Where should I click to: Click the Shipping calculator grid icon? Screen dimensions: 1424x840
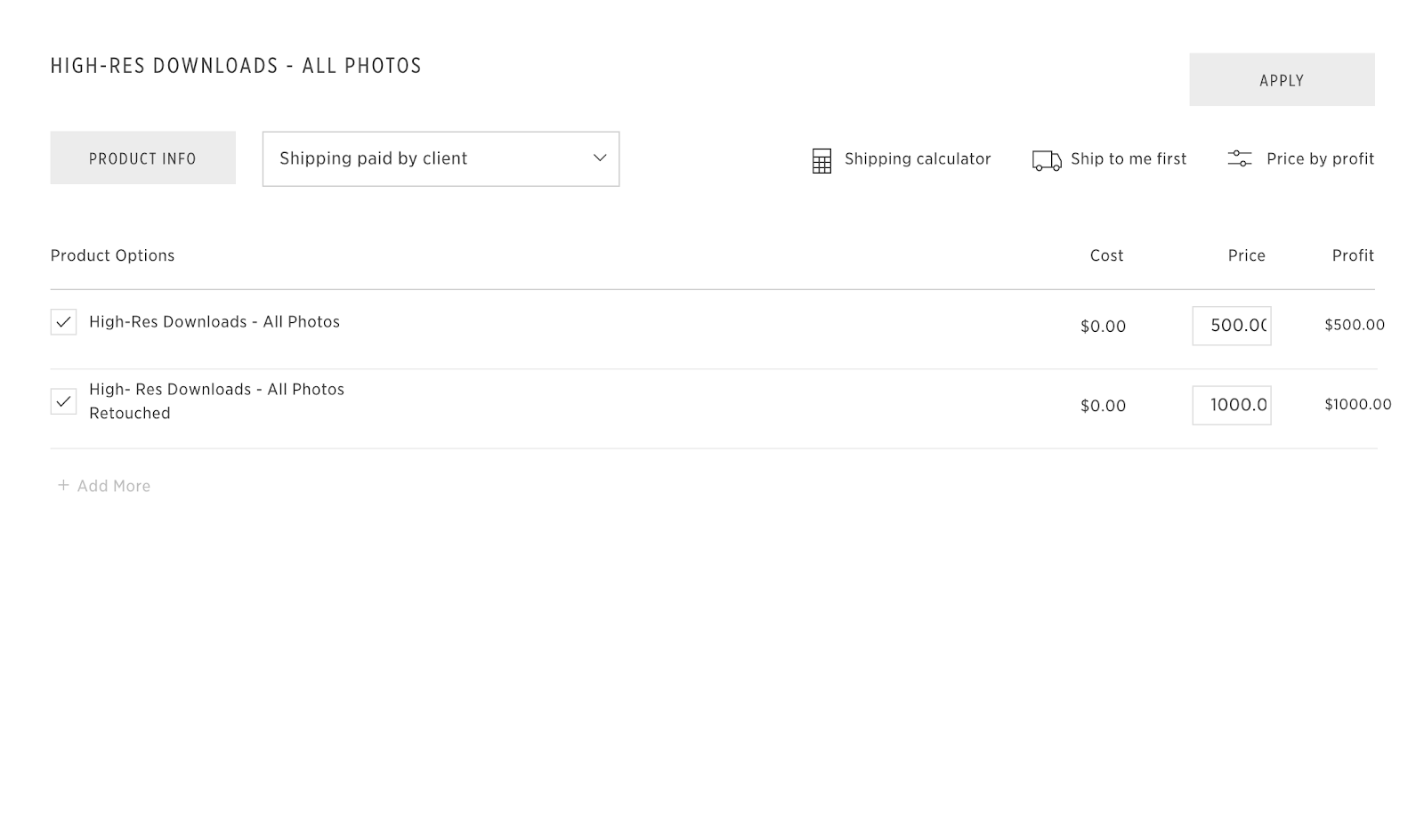tap(821, 160)
